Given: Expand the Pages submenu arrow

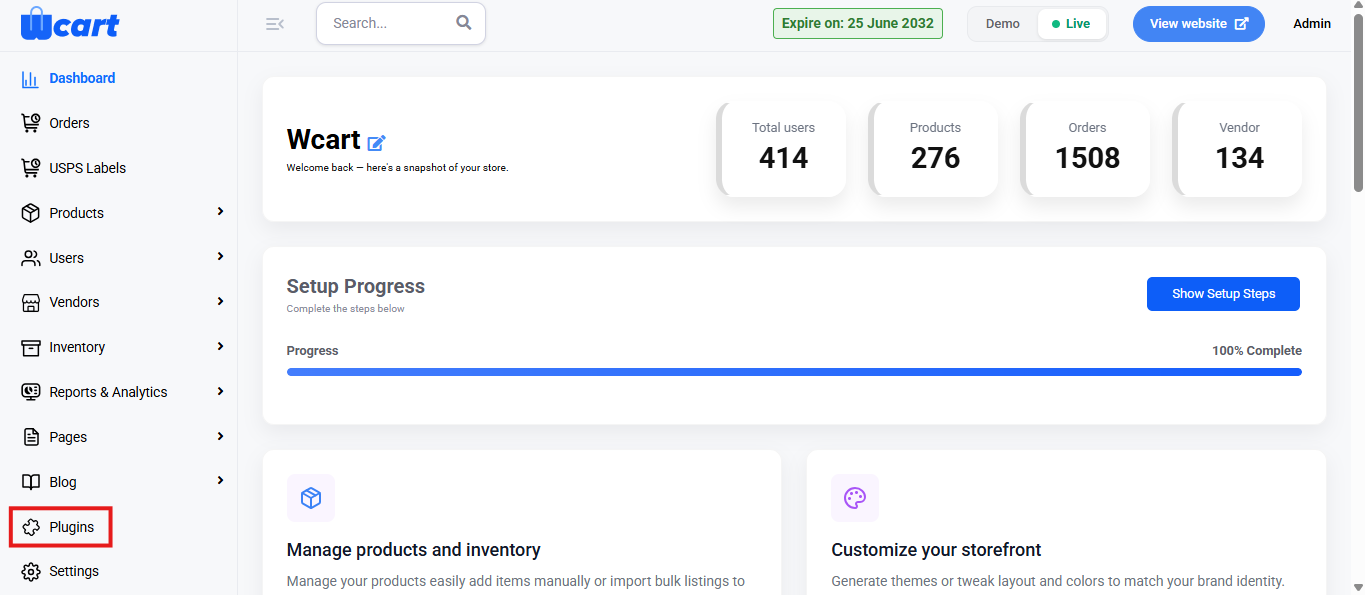Looking at the screenshot, I should click(220, 436).
